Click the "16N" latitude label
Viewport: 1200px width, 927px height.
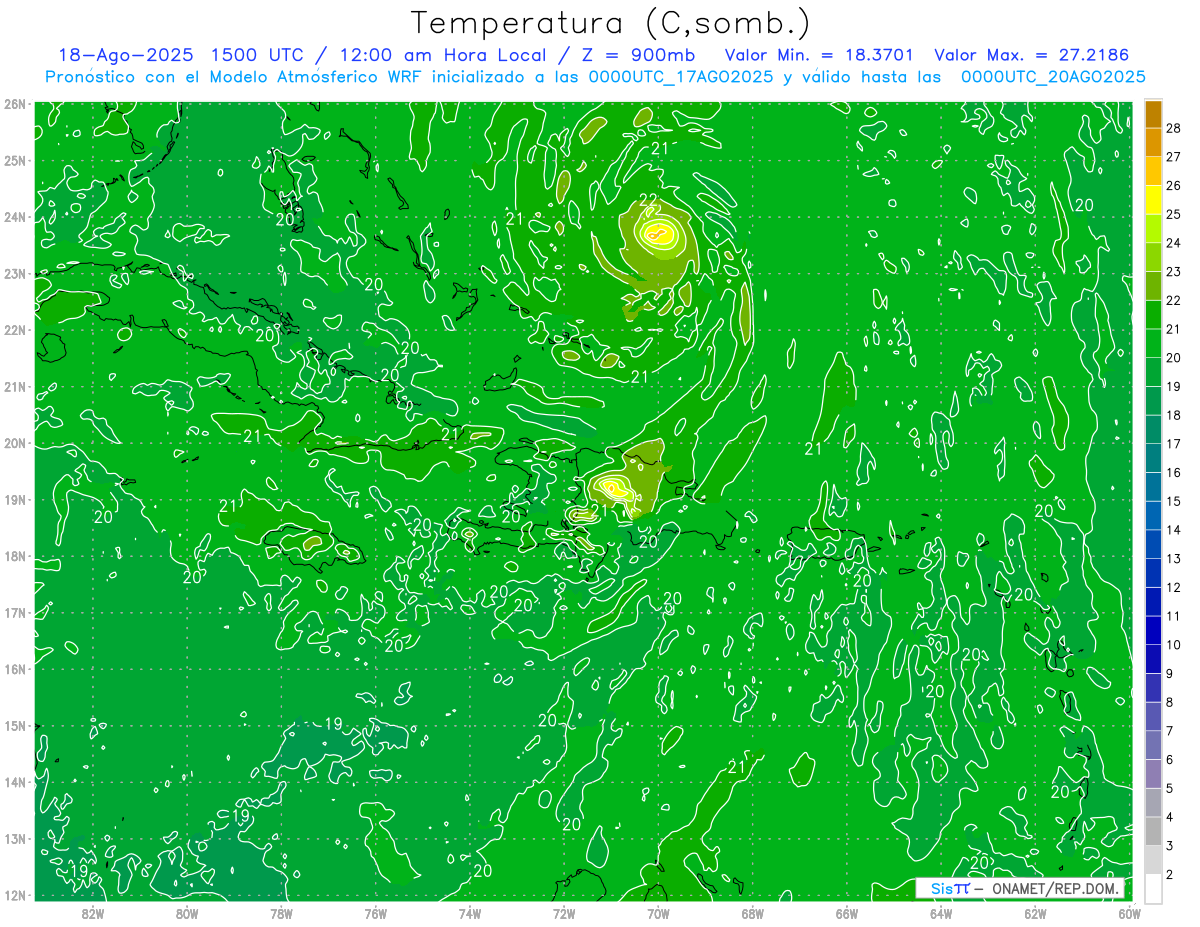tap(16, 669)
